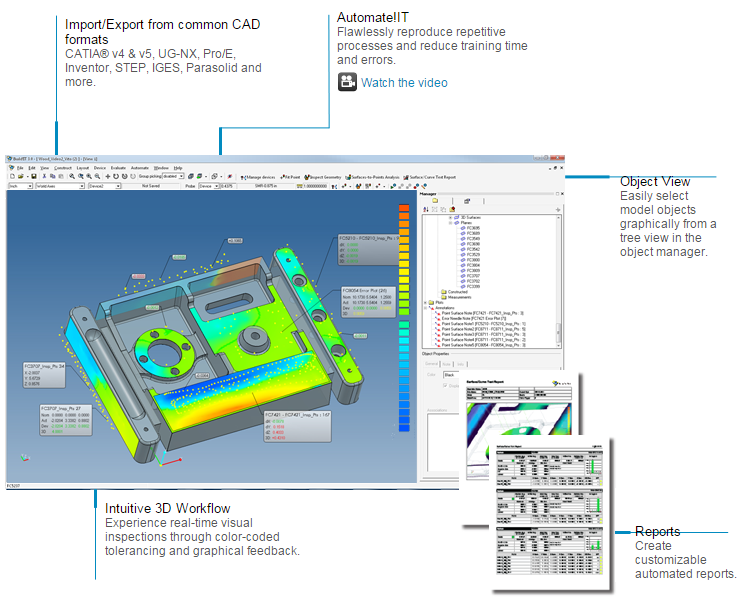Click the Save floppy disk icon
739x601 pixels.
(x=34, y=176)
